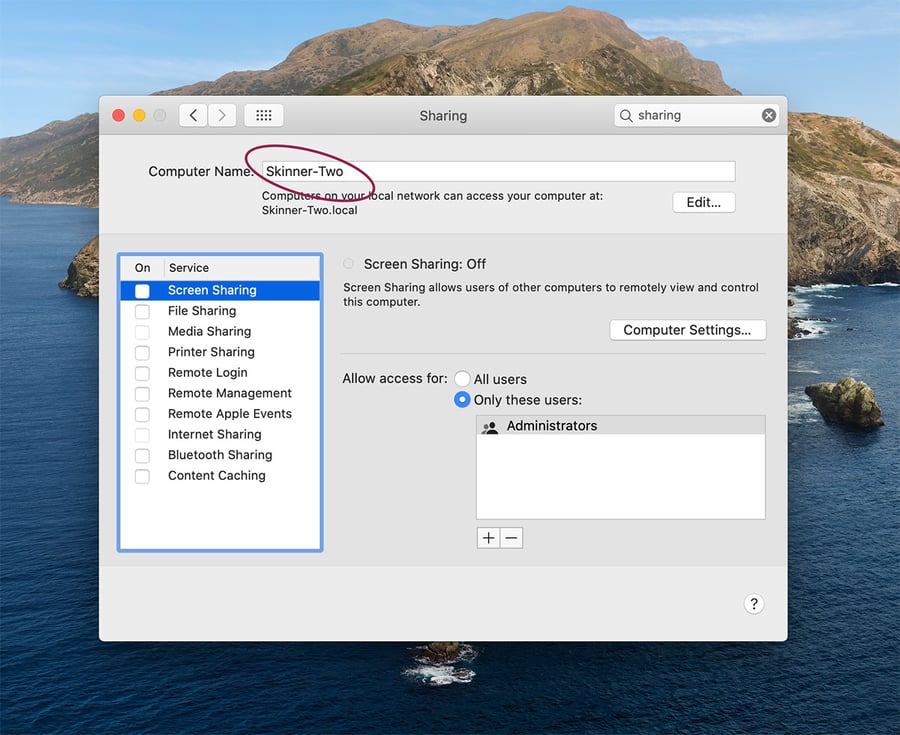The image size is (900, 735).
Task: Open Computer Settings...
Action: click(687, 330)
